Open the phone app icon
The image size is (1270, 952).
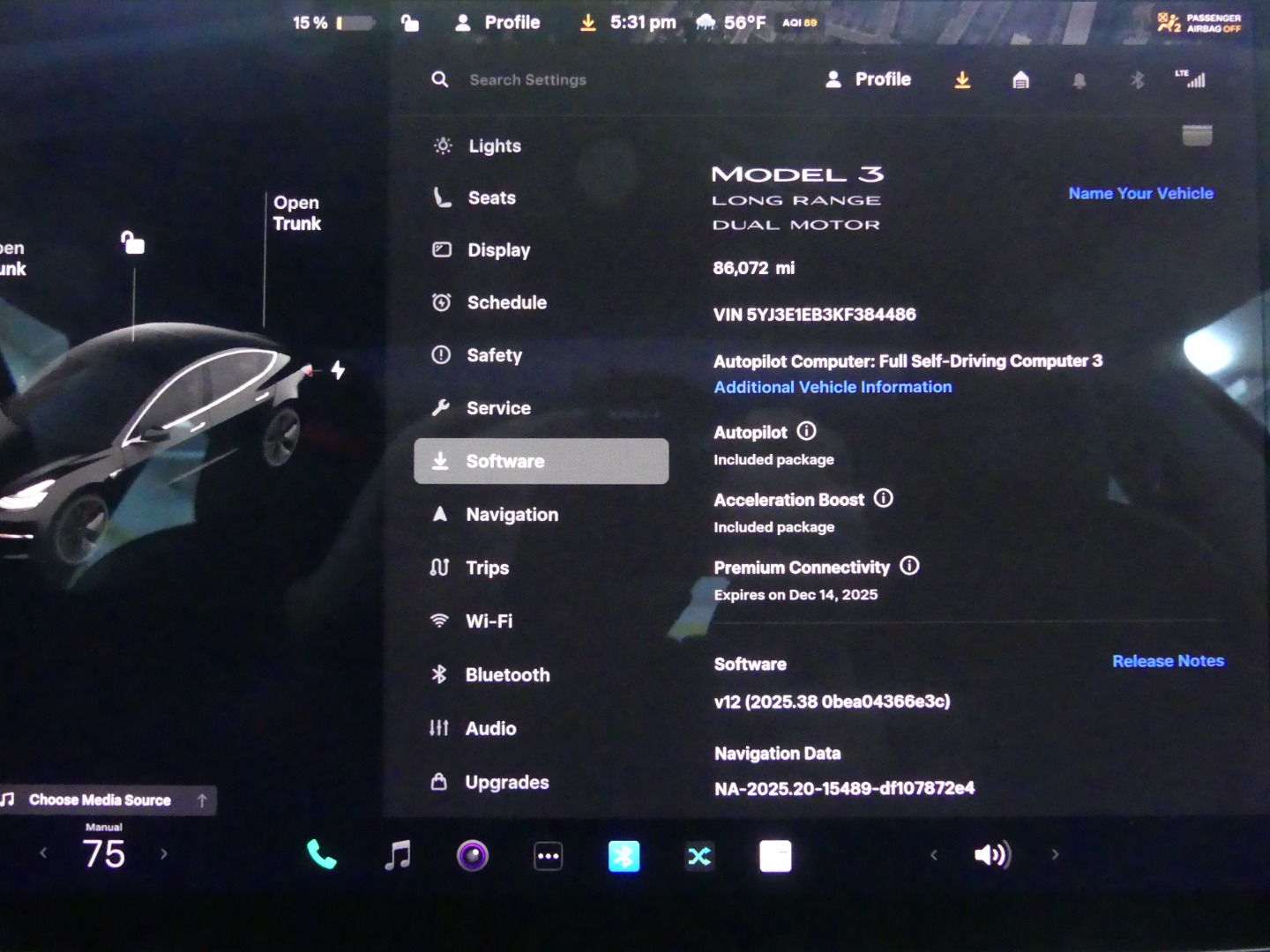click(321, 855)
